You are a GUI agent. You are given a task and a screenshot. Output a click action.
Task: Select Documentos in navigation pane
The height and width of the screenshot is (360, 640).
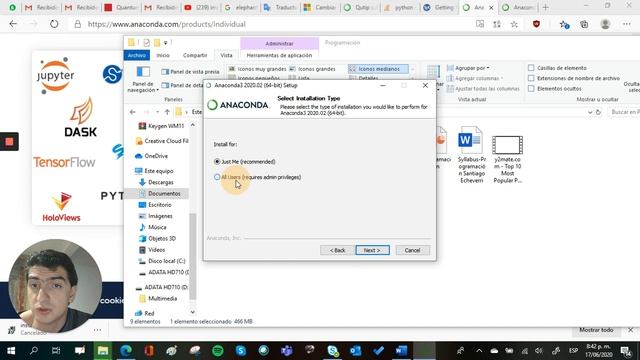(160, 193)
